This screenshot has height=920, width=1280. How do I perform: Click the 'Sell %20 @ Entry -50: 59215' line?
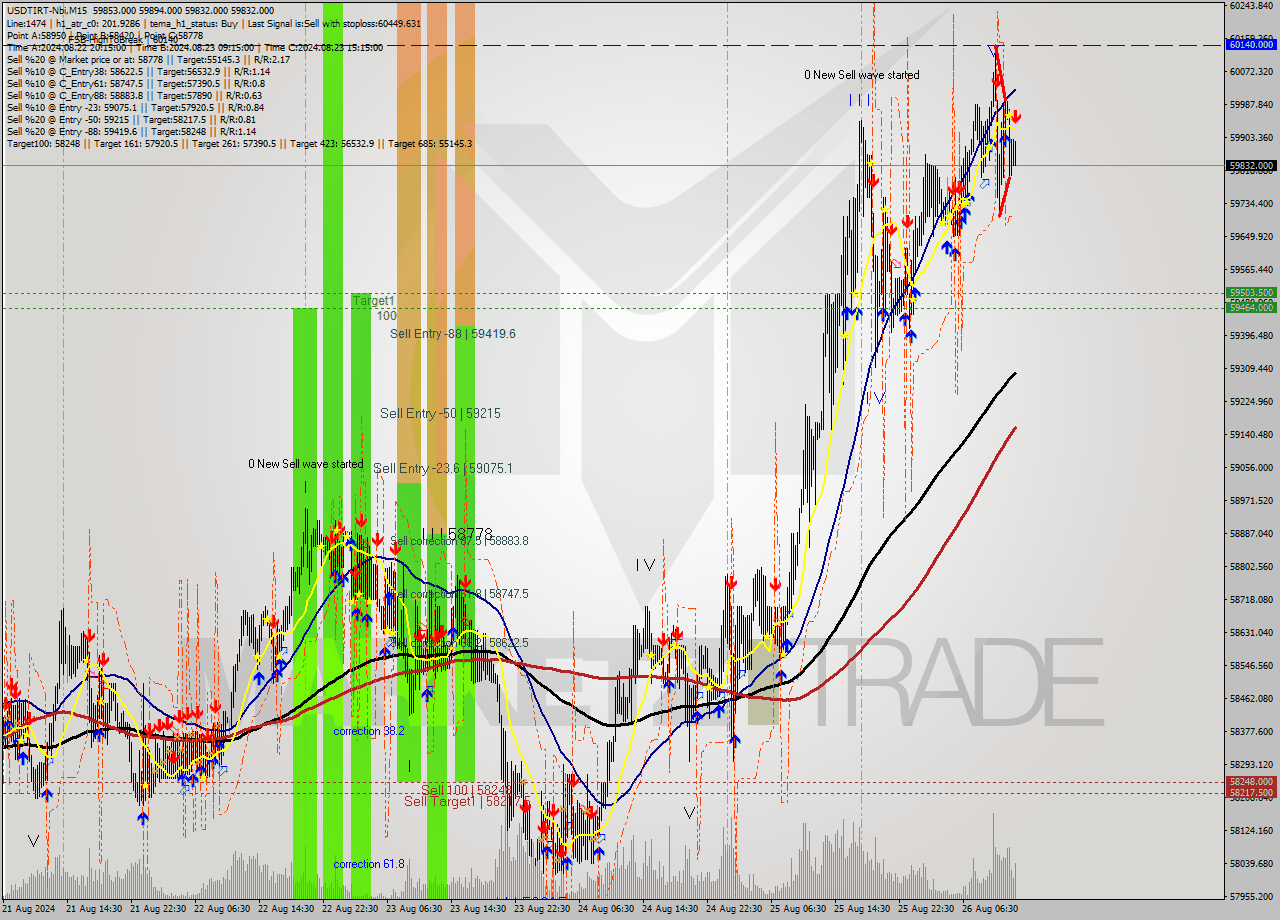pyautogui.click(x=130, y=119)
